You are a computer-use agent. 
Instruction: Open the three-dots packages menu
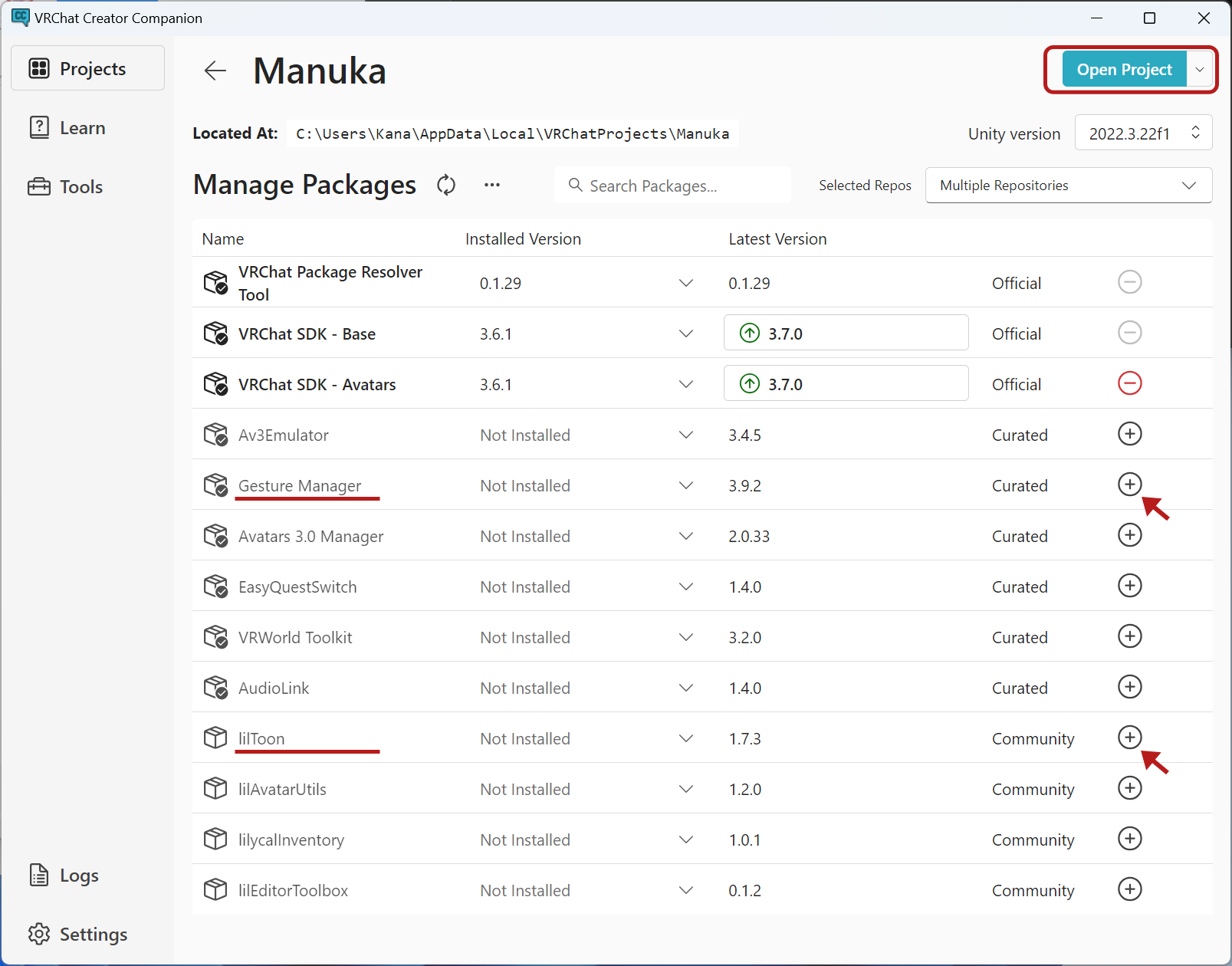click(492, 185)
